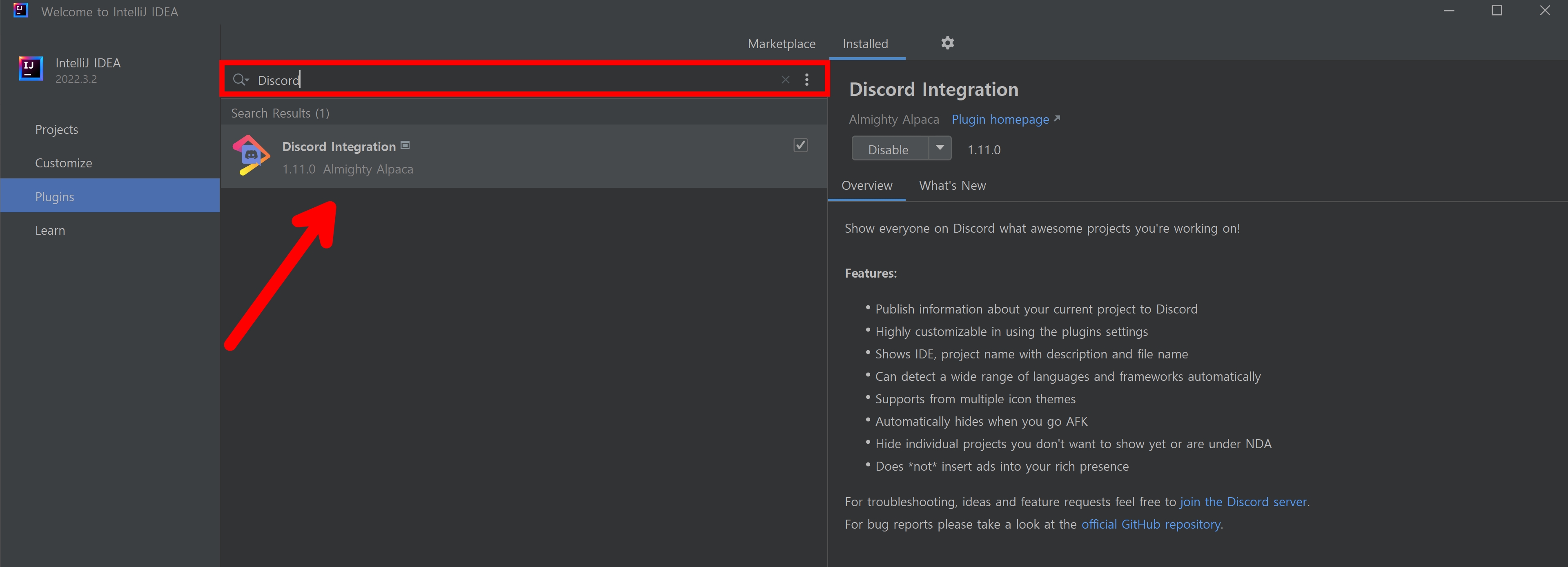
Task: Click the Search Results (1) header
Action: tap(280, 113)
